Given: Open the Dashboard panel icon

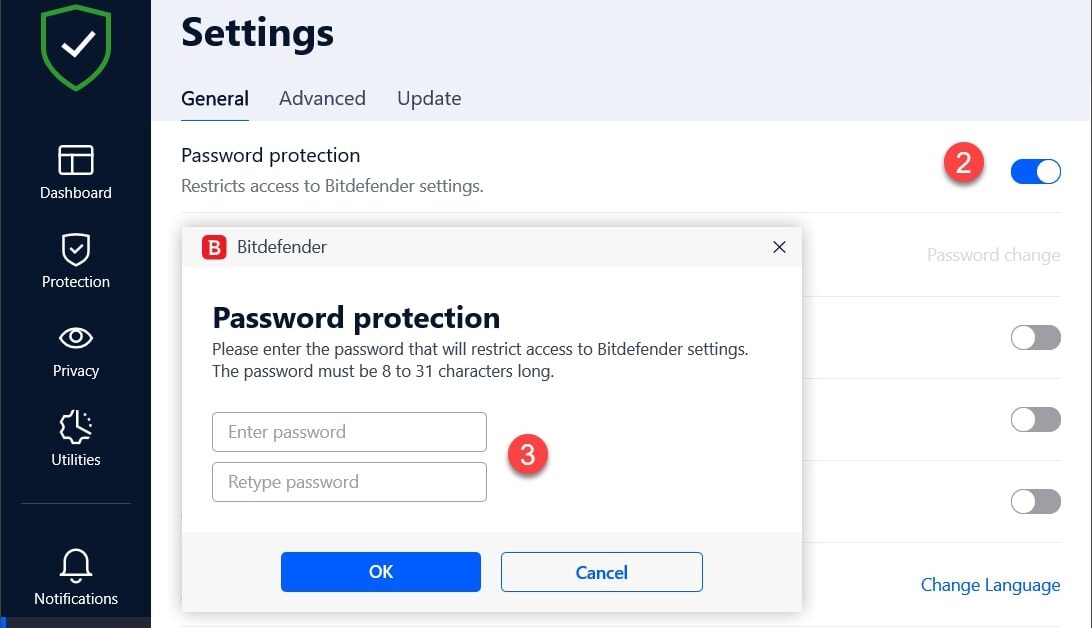Looking at the screenshot, I should 76,160.
